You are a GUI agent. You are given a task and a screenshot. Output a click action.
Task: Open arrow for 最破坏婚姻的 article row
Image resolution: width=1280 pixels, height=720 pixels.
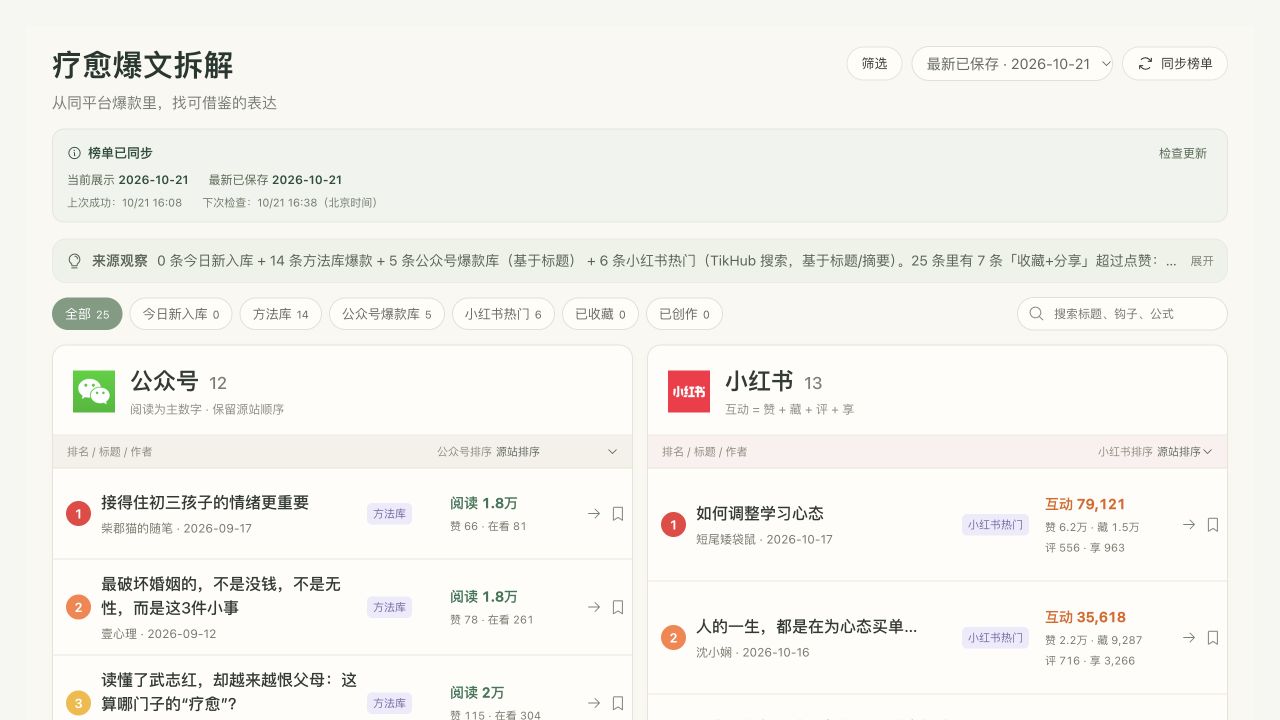594,607
